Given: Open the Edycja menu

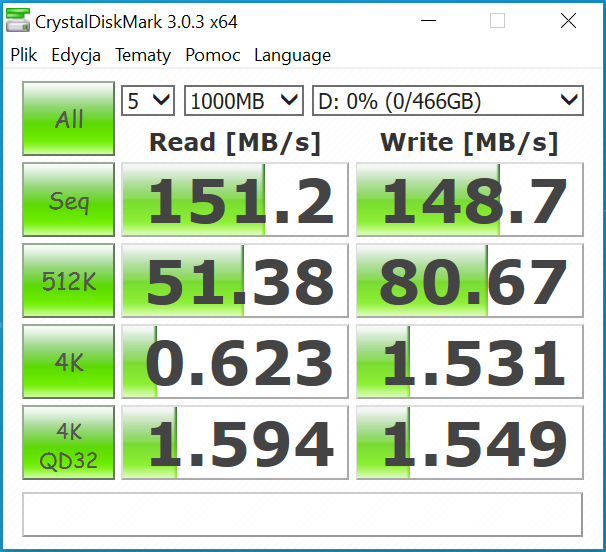Looking at the screenshot, I should (76, 55).
